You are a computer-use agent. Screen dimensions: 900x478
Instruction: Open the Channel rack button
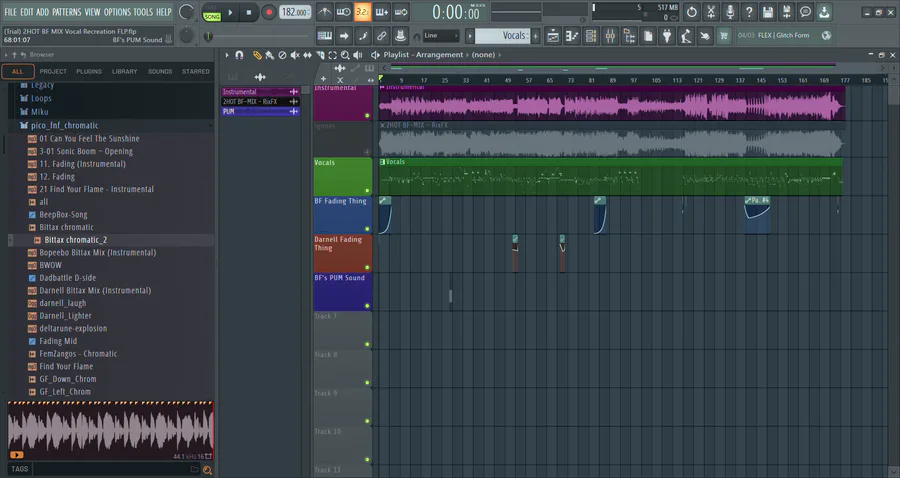591,36
